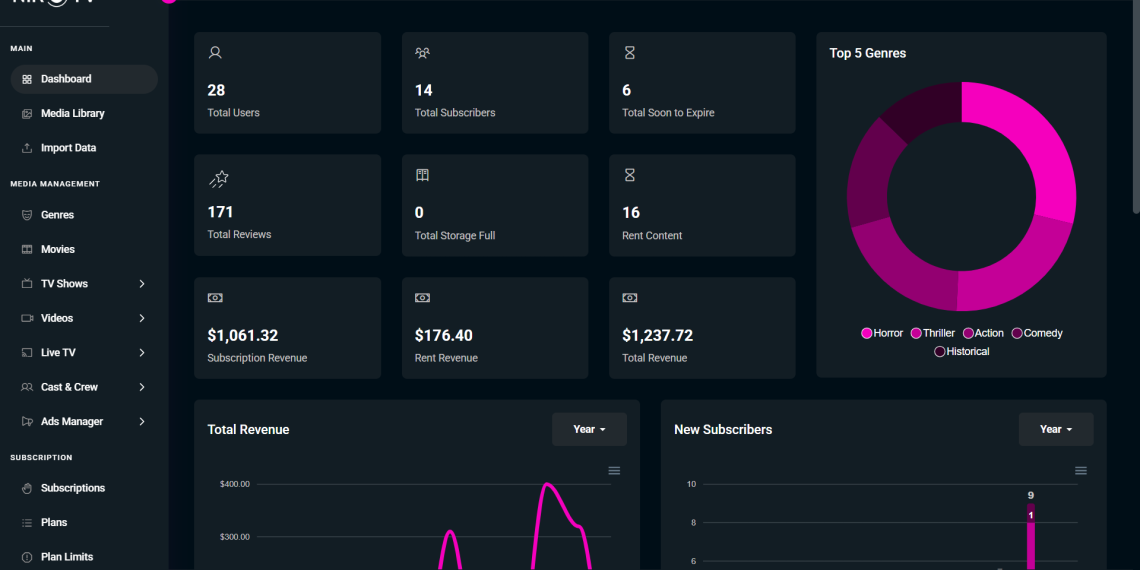Image resolution: width=1140 pixels, height=570 pixels.
Task: Click the Media Library sidebar icon
Action: pos(27,114)
